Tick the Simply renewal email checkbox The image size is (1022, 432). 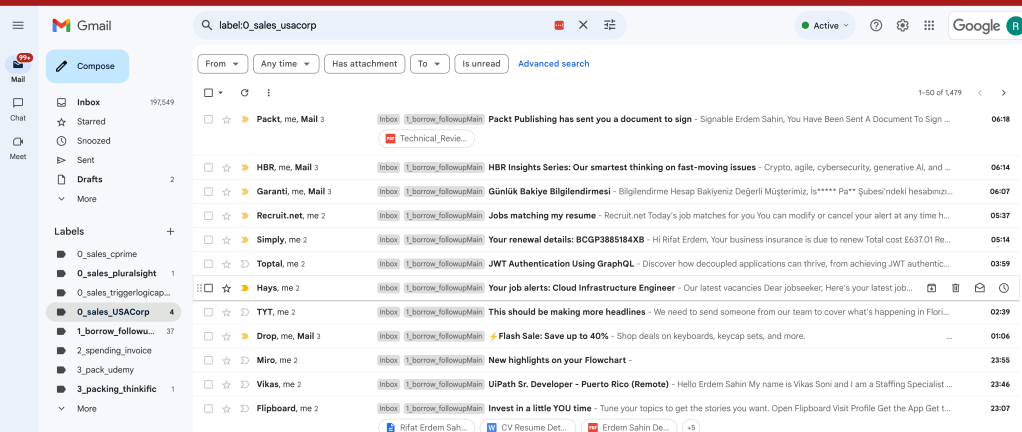point(209,240)
